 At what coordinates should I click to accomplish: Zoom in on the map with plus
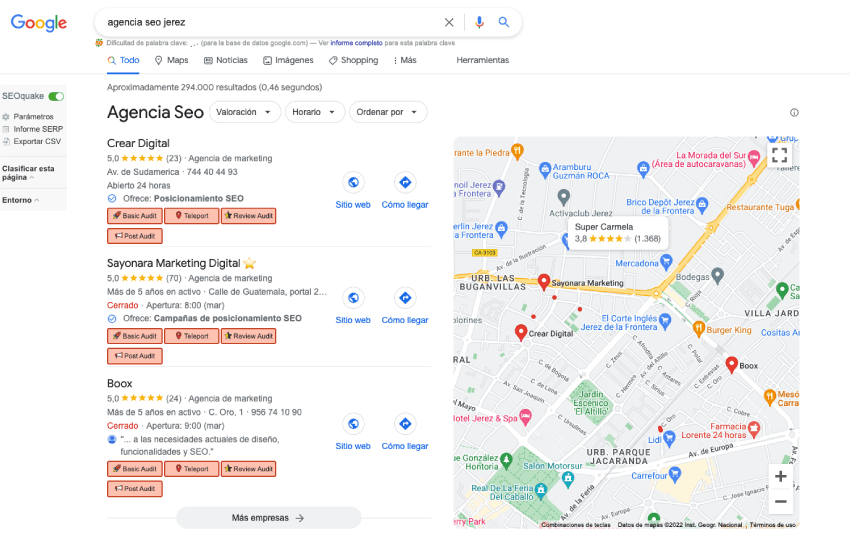(x=781, y=476)
